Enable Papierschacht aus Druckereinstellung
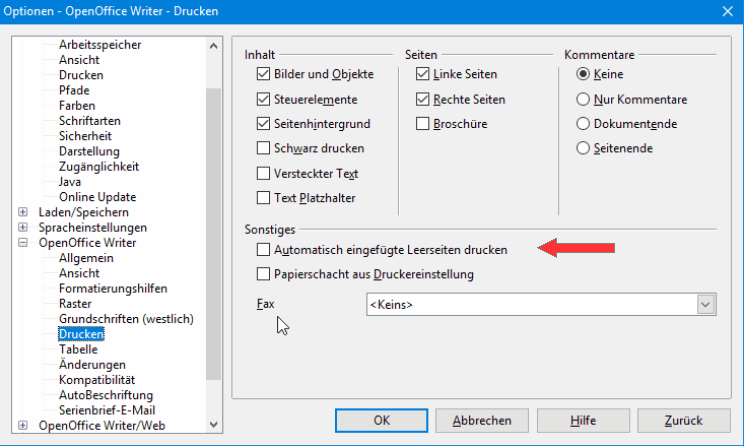Screen dimensions: 744x447 click(x=263, y=274)
